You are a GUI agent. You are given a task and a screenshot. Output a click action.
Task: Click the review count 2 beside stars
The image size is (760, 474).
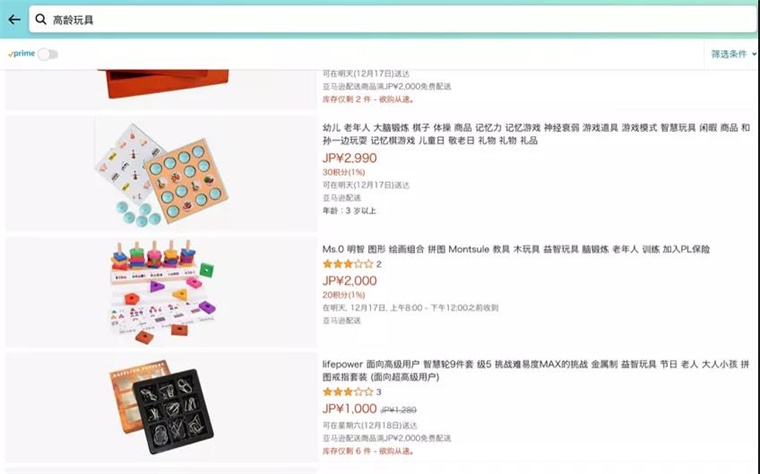point(379,264)
